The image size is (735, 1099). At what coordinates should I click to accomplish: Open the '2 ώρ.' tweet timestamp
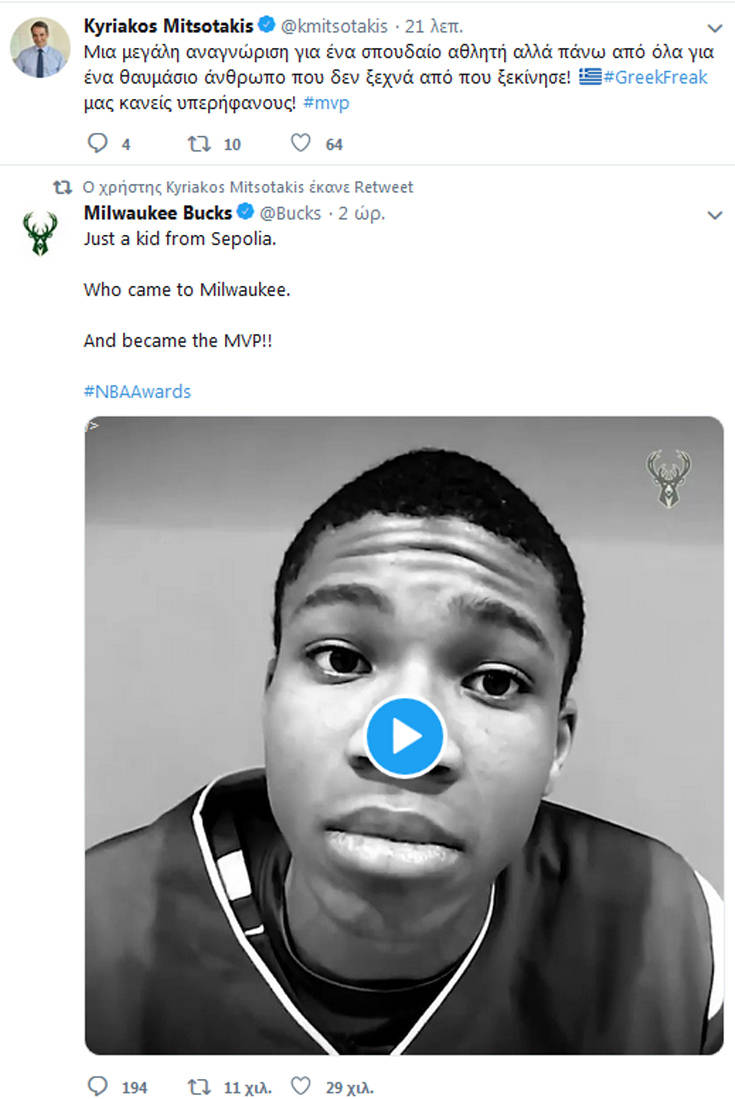(x=362, y=213)
